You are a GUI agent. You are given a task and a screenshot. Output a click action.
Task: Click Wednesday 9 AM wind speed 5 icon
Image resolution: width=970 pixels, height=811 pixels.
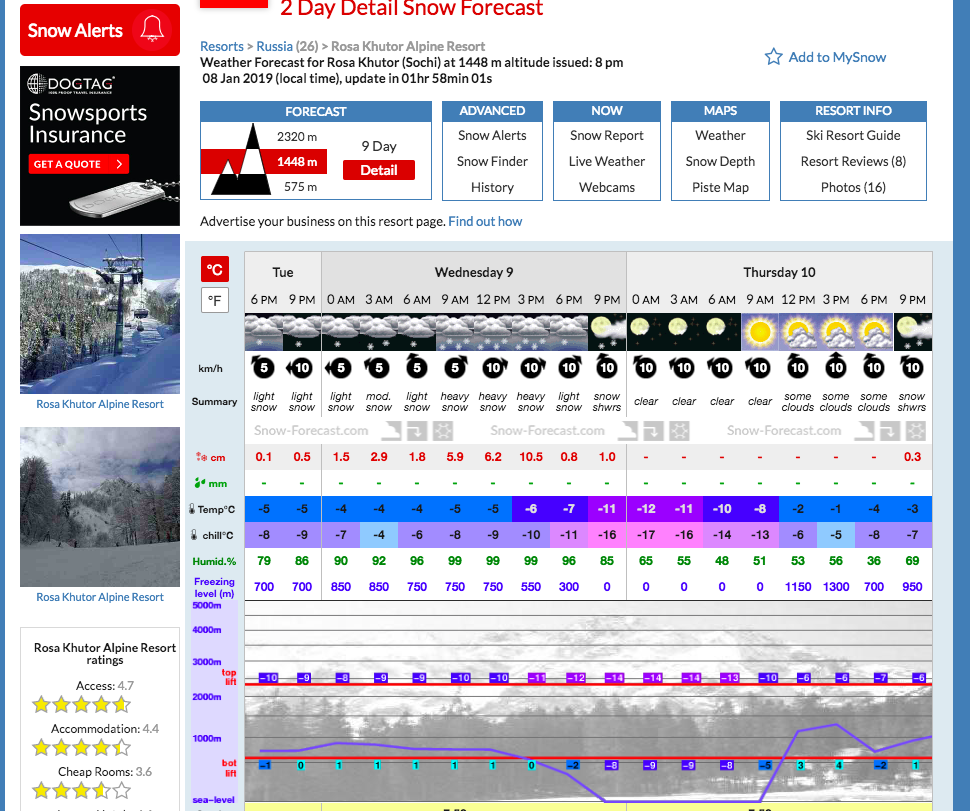(455, 367)
